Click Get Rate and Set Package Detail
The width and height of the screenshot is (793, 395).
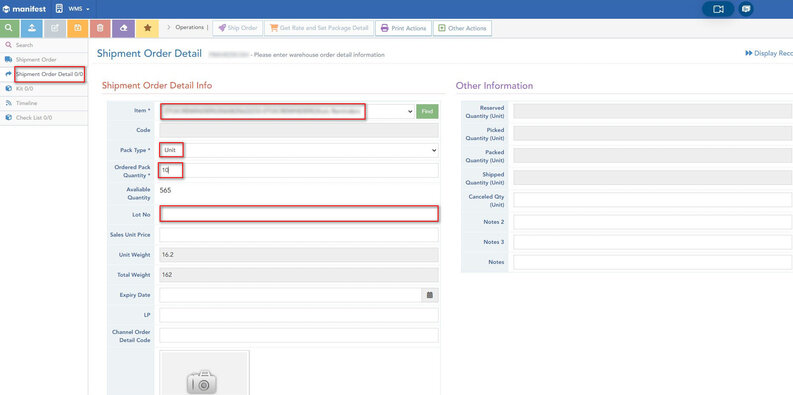(x=319, y=28)
